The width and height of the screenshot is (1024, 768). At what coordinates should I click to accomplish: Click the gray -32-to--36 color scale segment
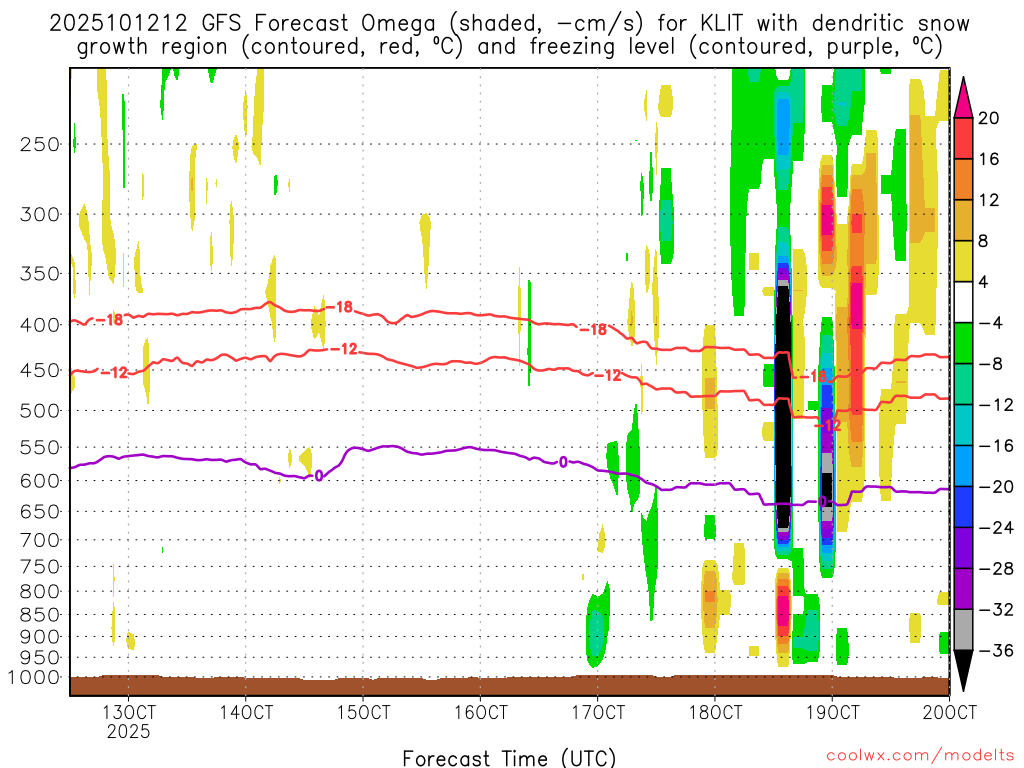coord(963,630)
